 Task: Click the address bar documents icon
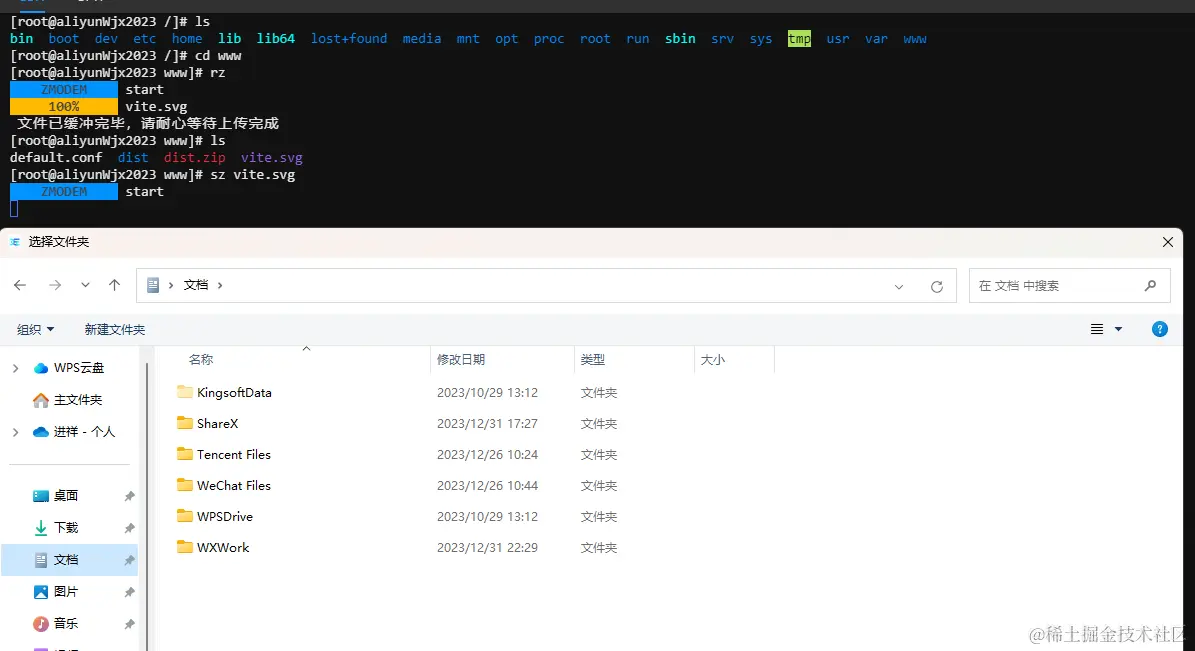[153, 285]
